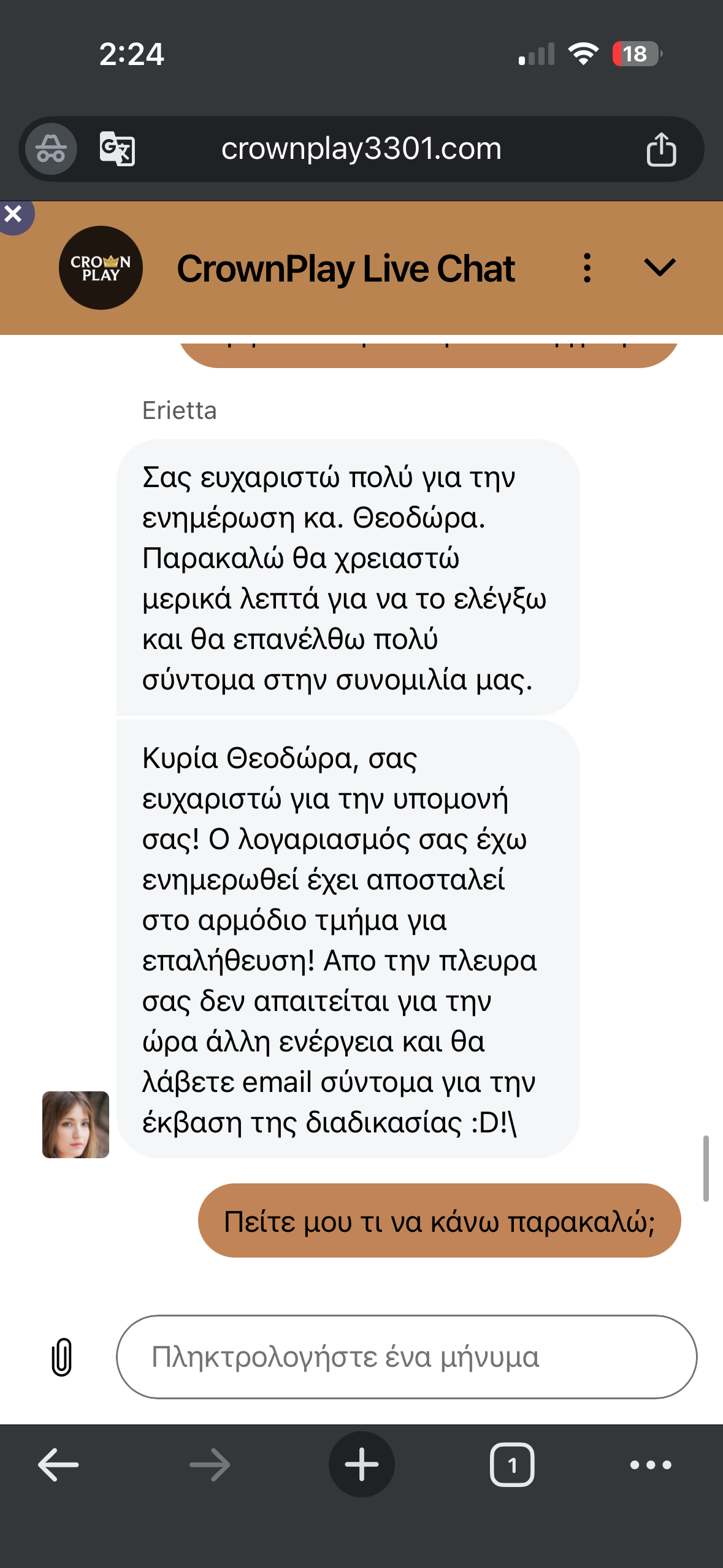Focus the Πληκτρολογήστε ένα μήνυμα input field

click(x=407, y=1357)
